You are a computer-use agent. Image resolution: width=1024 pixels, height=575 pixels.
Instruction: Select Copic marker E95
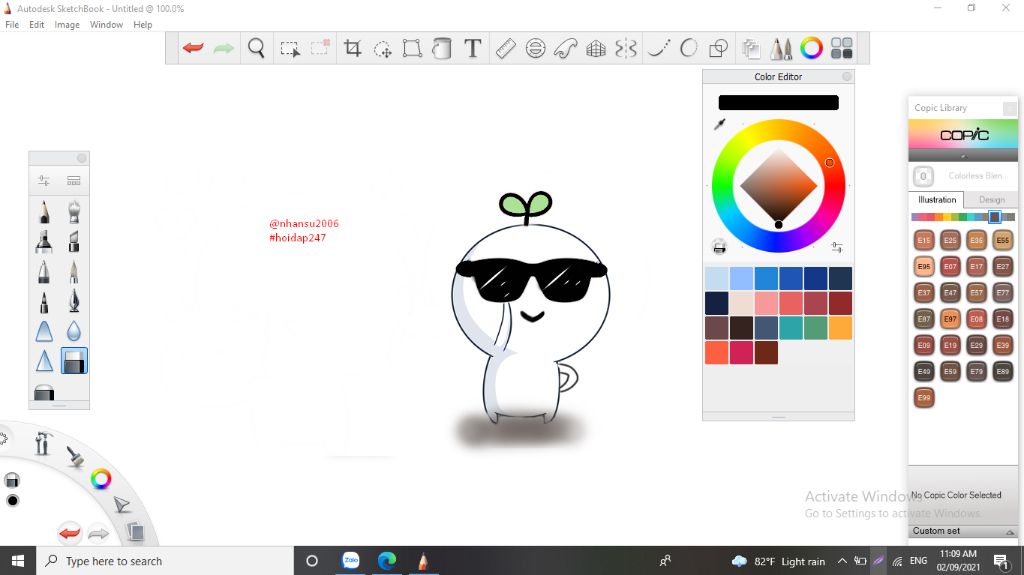[923, 267]
